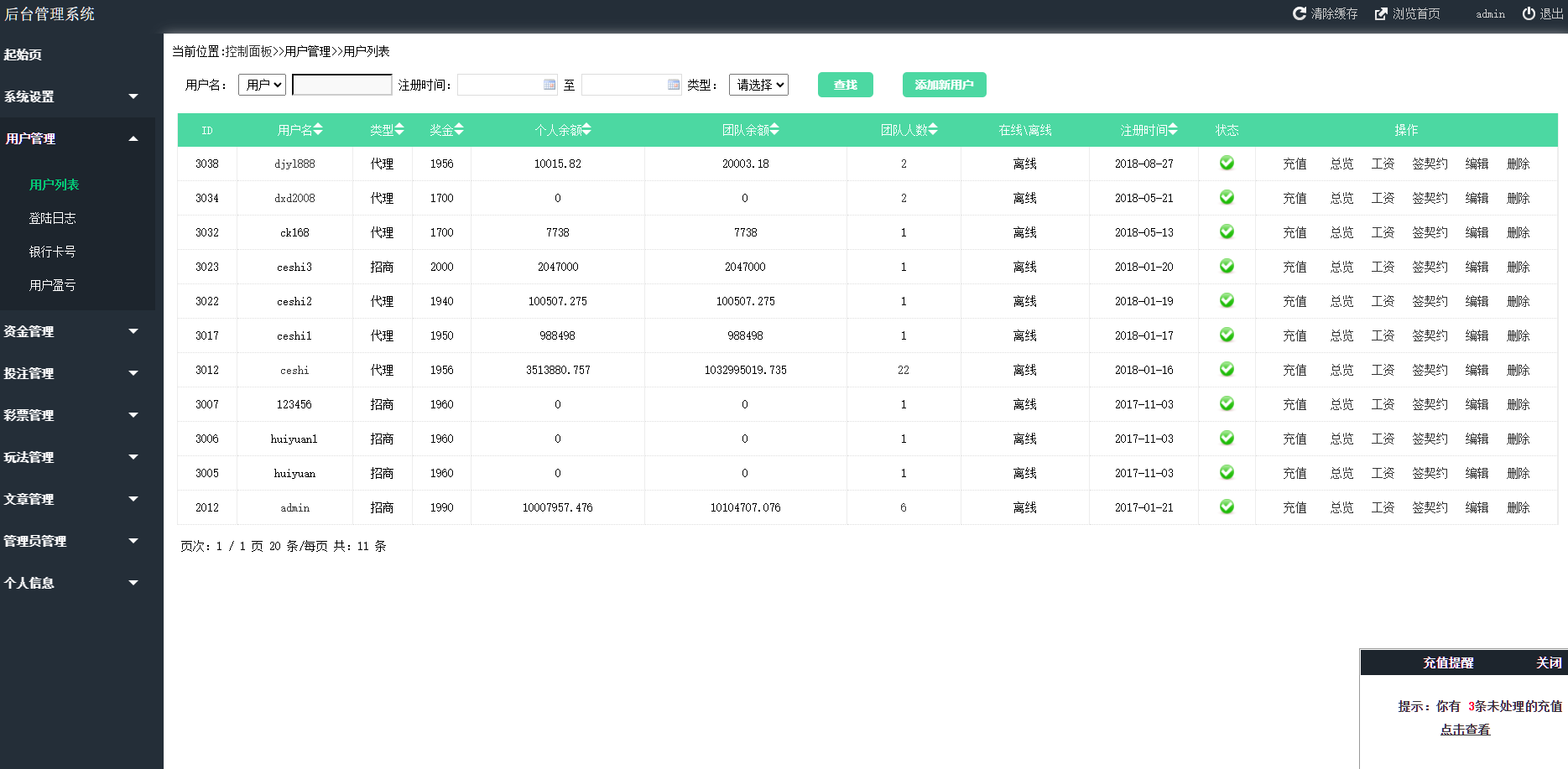1568x769 pixels.
Task: Open calendar icon for end registration date
Action: [x=673, y=85]
